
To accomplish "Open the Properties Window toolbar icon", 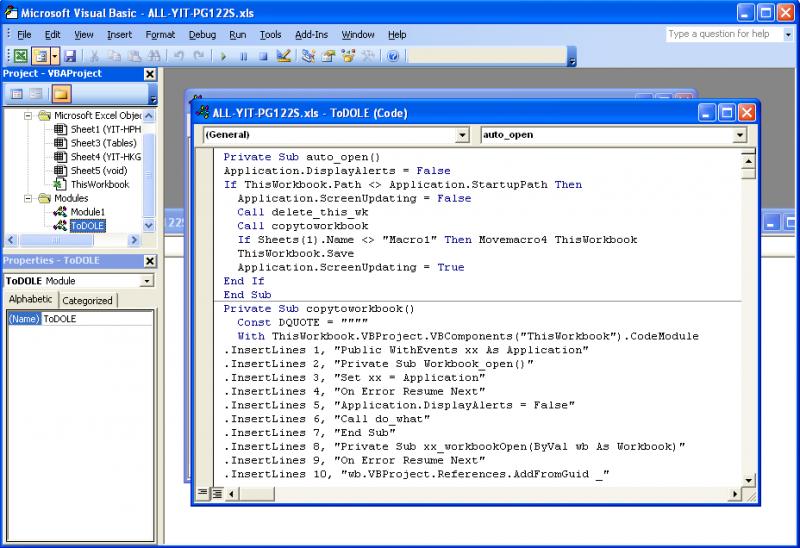I will (x=328, y=56).
